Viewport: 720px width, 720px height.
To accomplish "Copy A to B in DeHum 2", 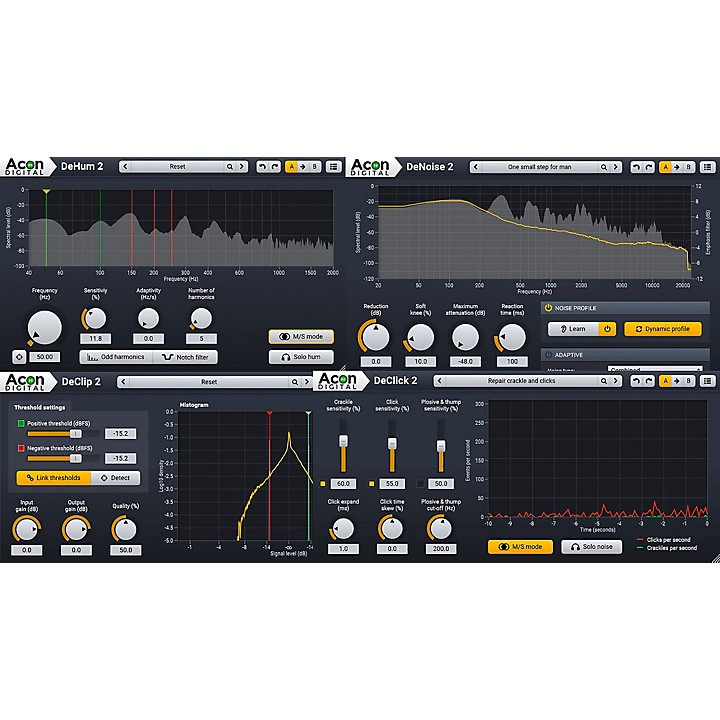I will (303, 167).
